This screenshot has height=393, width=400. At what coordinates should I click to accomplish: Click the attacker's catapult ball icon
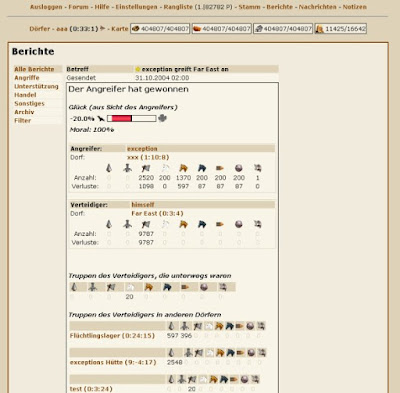238,168
